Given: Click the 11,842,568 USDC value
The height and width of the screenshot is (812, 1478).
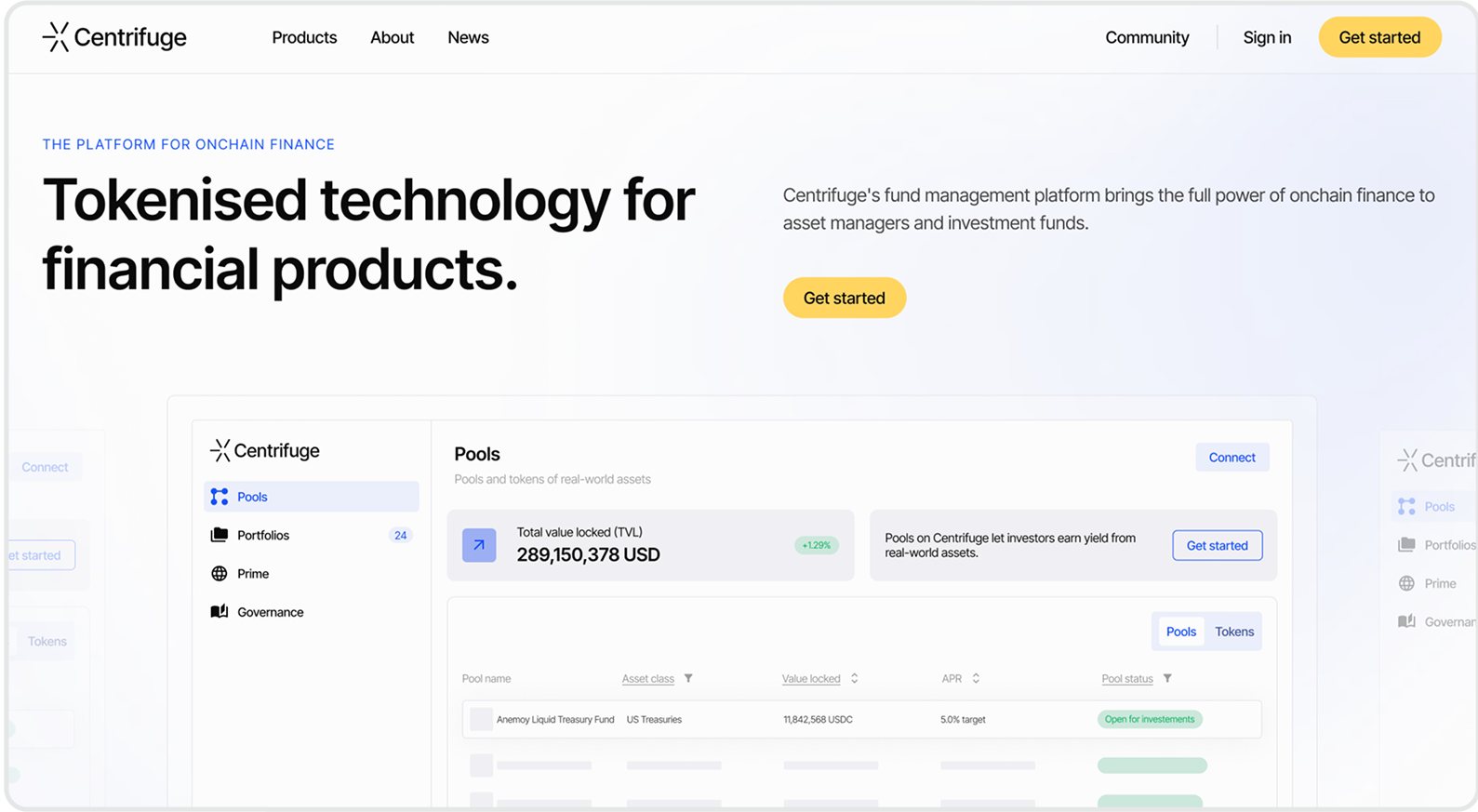Looking at the screenshot, I should (818, 720).
